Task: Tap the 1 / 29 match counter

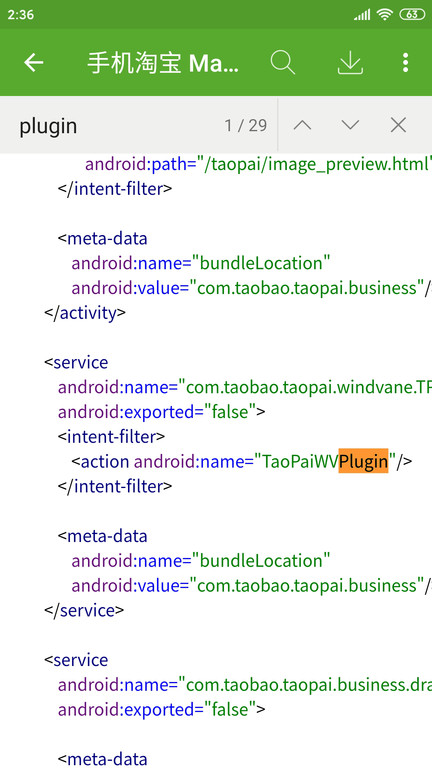Action: point(246,125)
